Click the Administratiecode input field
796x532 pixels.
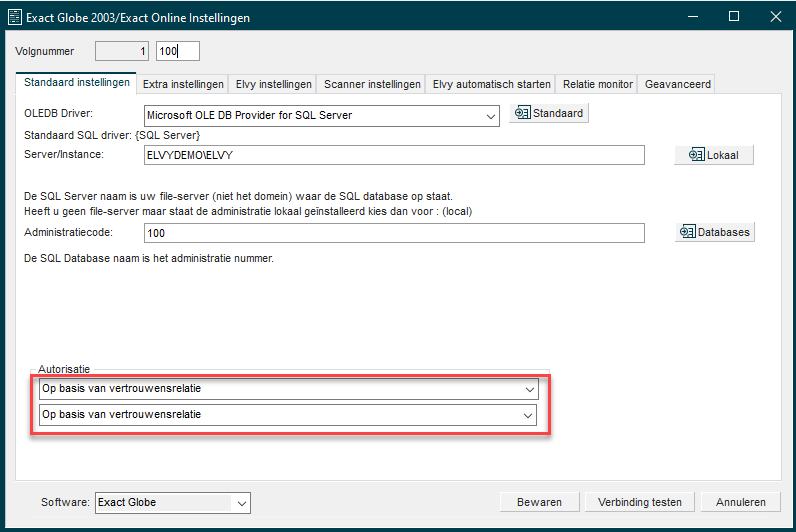pyautogui.click(x=394, y=233)
